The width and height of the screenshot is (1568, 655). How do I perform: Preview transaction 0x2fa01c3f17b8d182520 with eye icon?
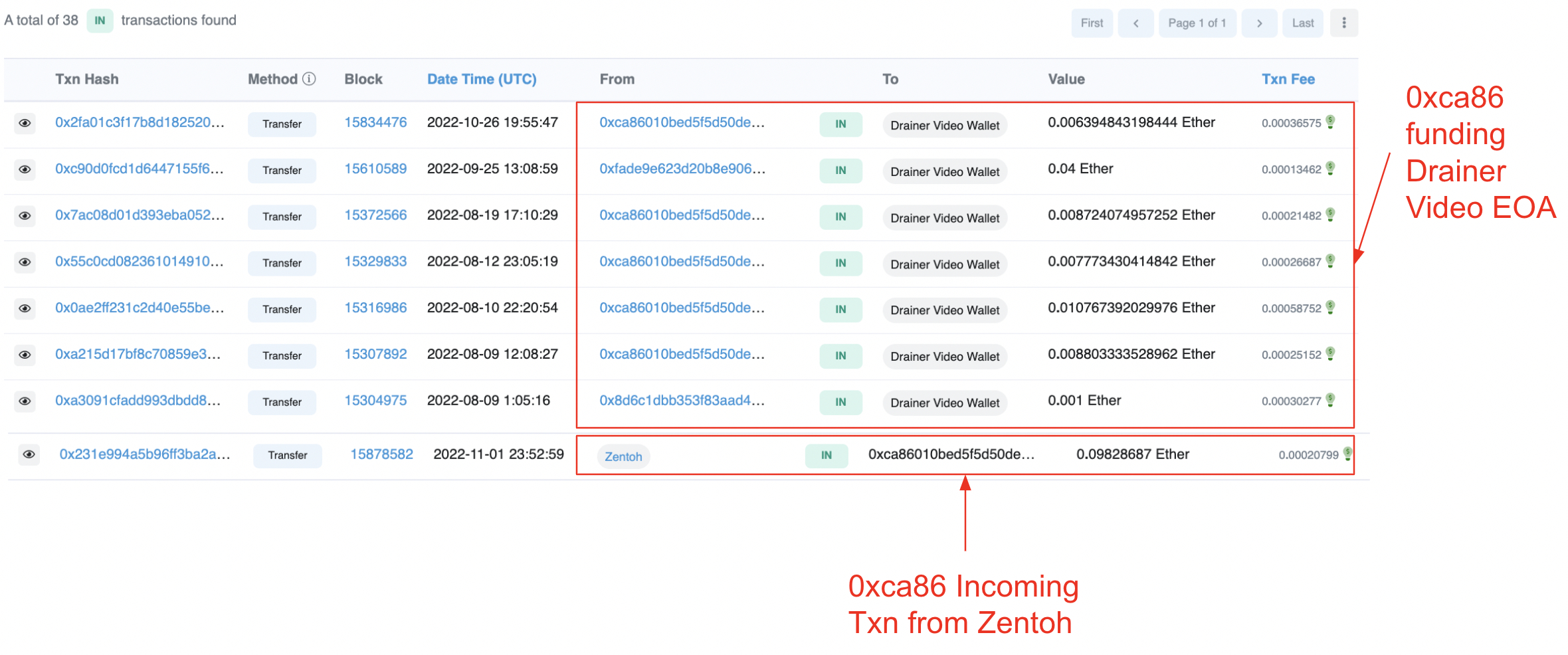(25, 124)
